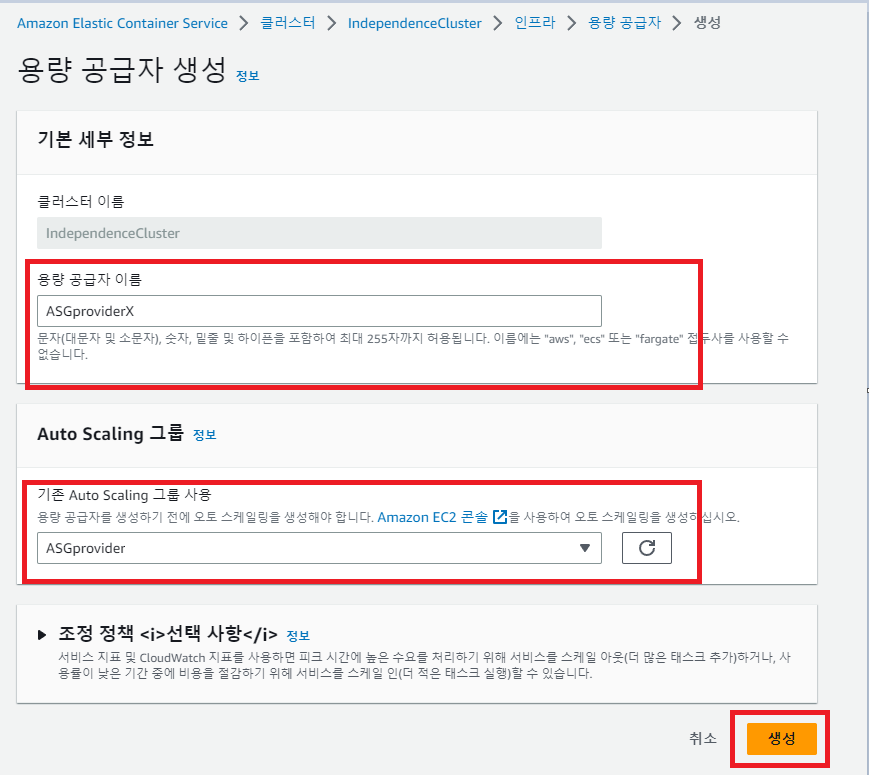Click the 클러스터 이름 label
The image size is (869, 775).
[80, 201]
